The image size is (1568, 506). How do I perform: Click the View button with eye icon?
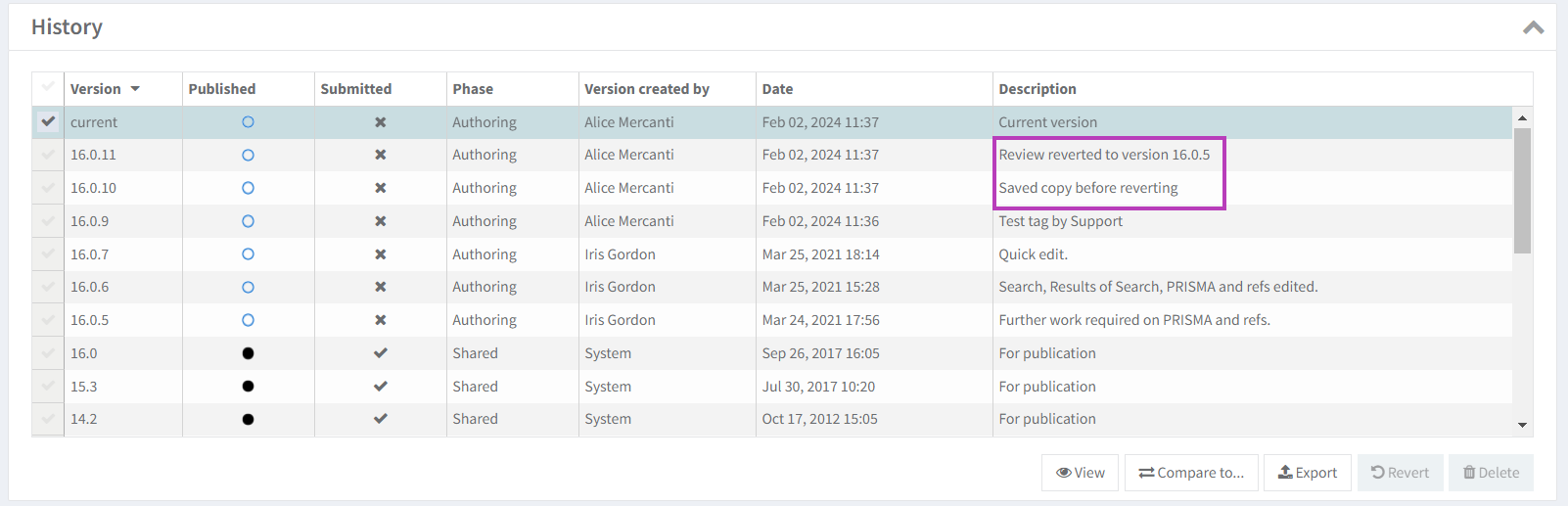pyautogui.click(x=1081, y=473)
